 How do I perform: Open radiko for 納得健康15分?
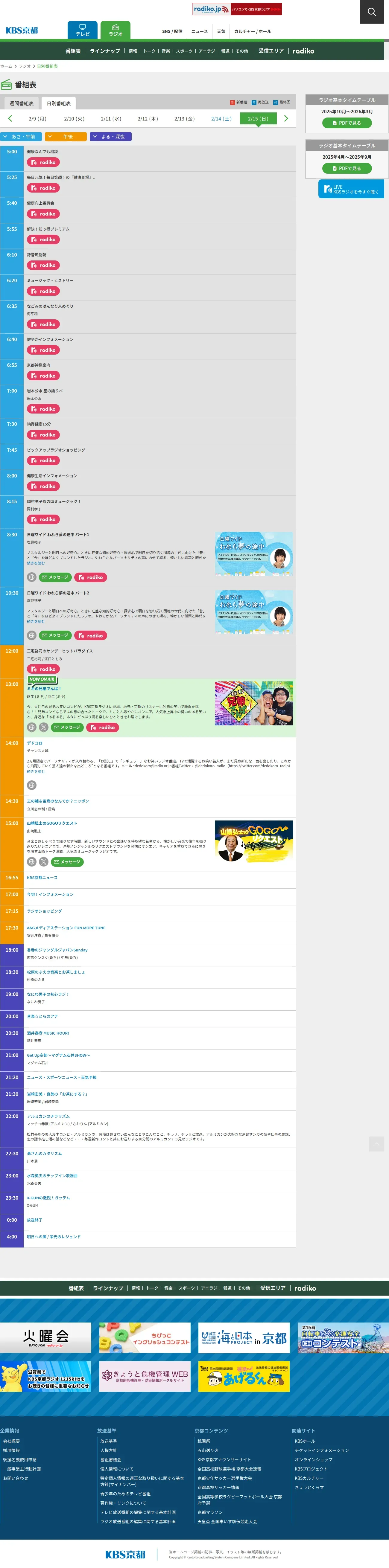pos(43,435)
